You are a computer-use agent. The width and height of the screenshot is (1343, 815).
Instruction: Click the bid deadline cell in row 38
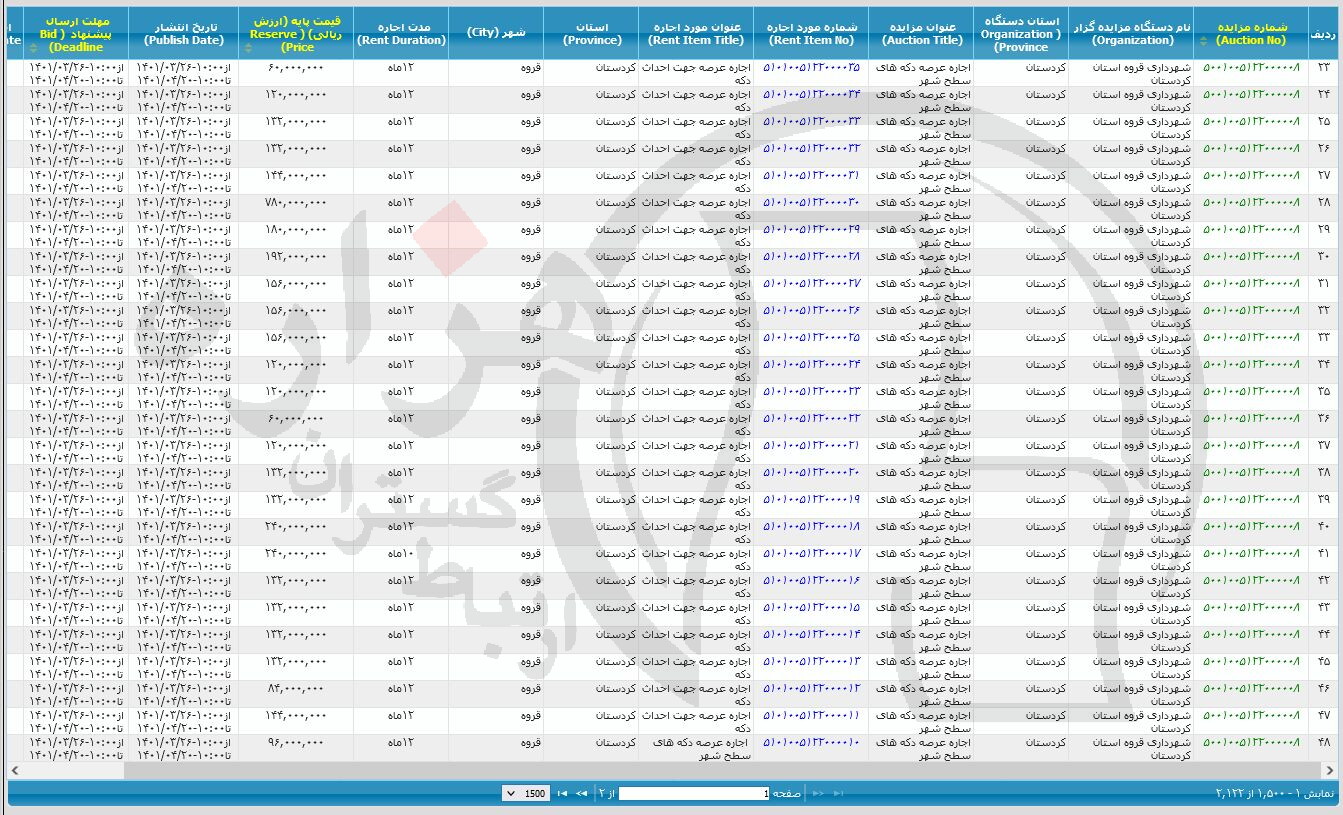coord(75,479)
